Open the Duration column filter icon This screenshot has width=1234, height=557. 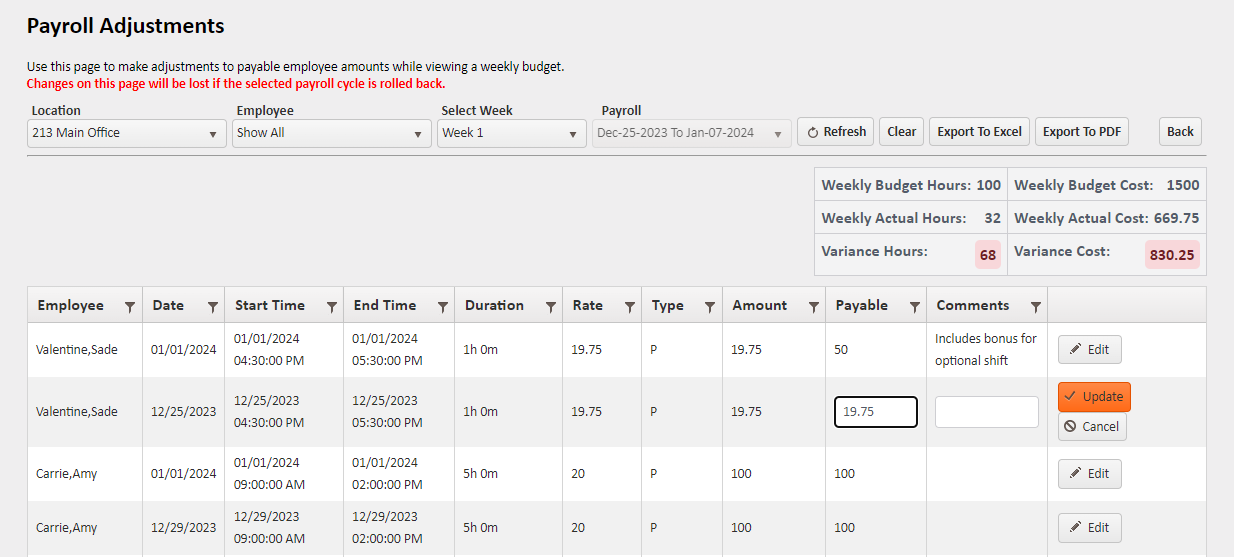tap(550, 307)
